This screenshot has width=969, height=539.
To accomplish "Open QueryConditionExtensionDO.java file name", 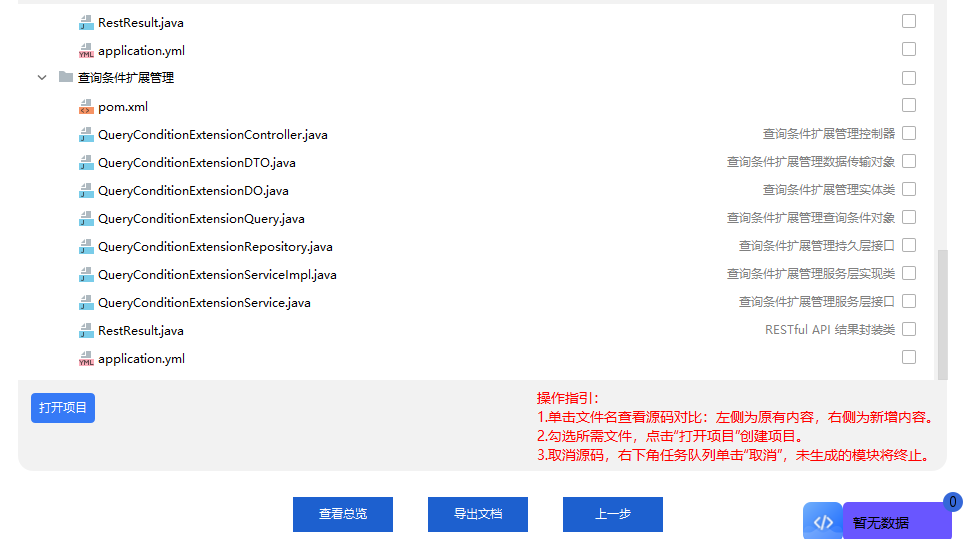I will tap(193, 191).
